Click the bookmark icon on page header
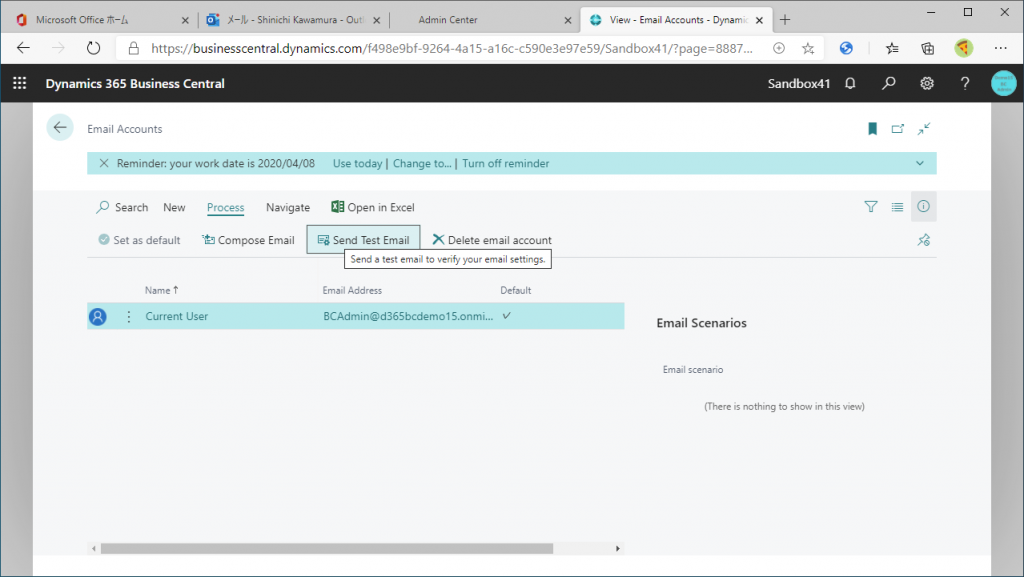 click(x=872, y=129)
